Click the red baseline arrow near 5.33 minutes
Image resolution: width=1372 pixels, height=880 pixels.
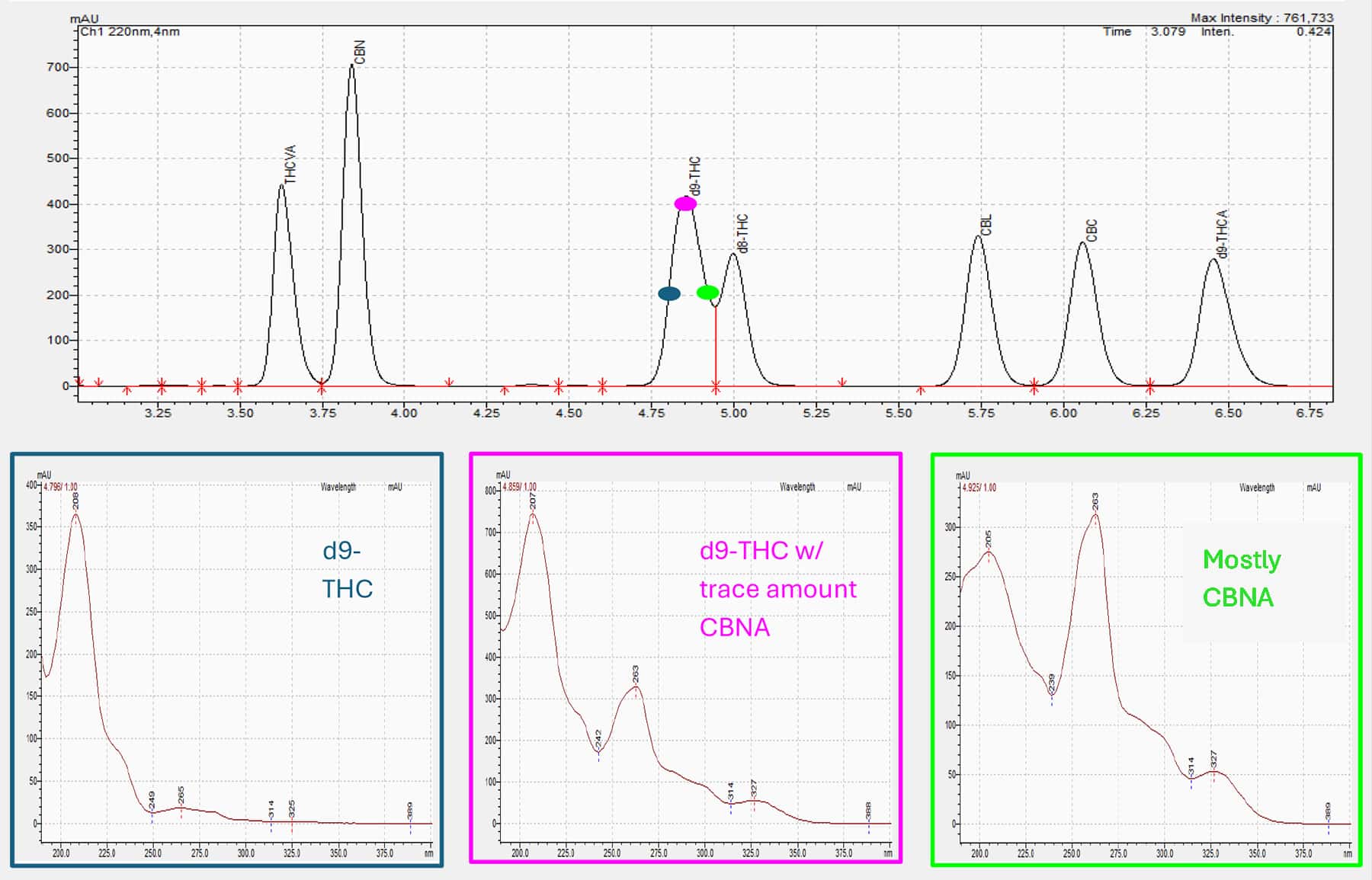843,381
